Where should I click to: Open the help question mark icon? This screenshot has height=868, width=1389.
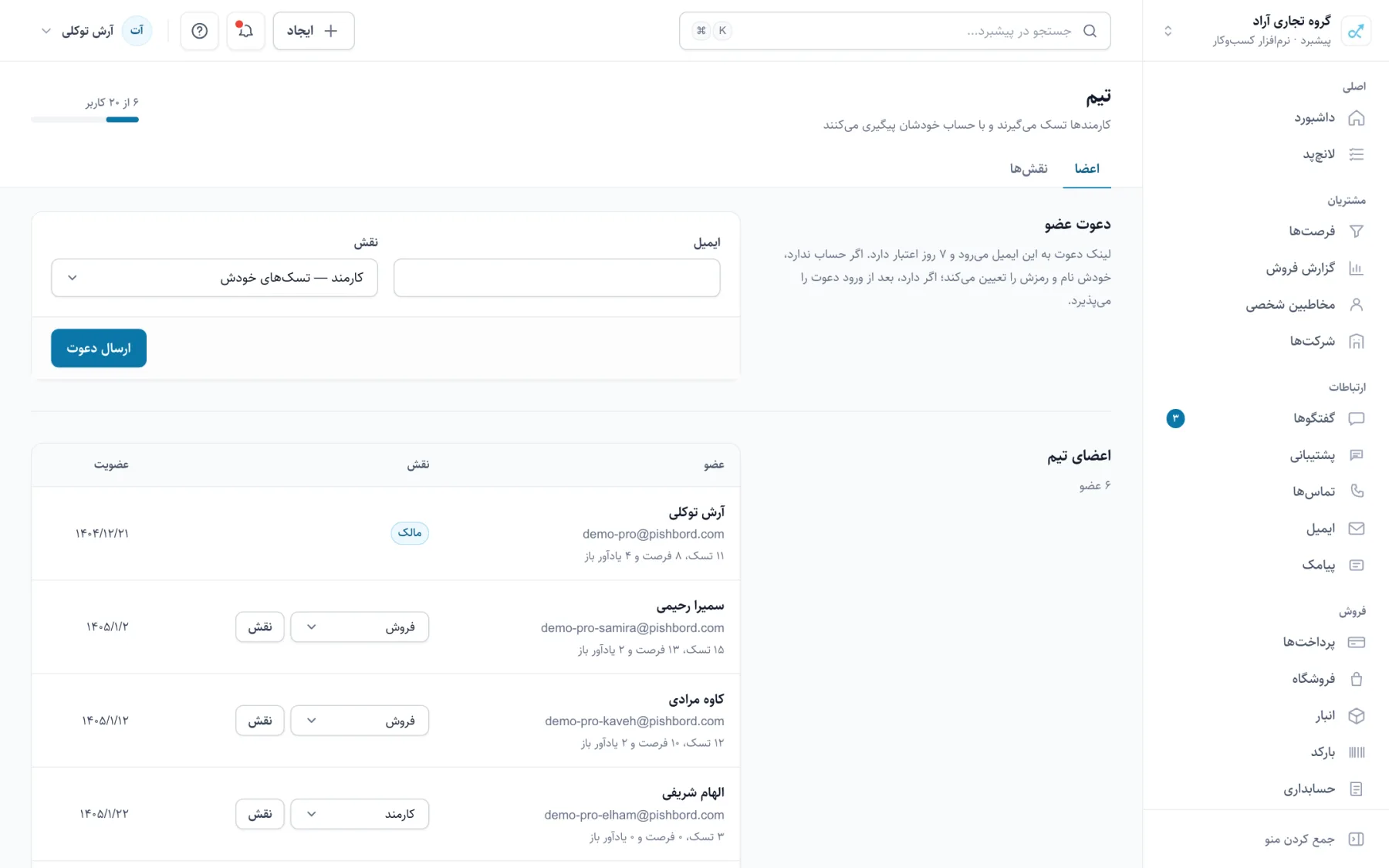(x=199, y=31)
